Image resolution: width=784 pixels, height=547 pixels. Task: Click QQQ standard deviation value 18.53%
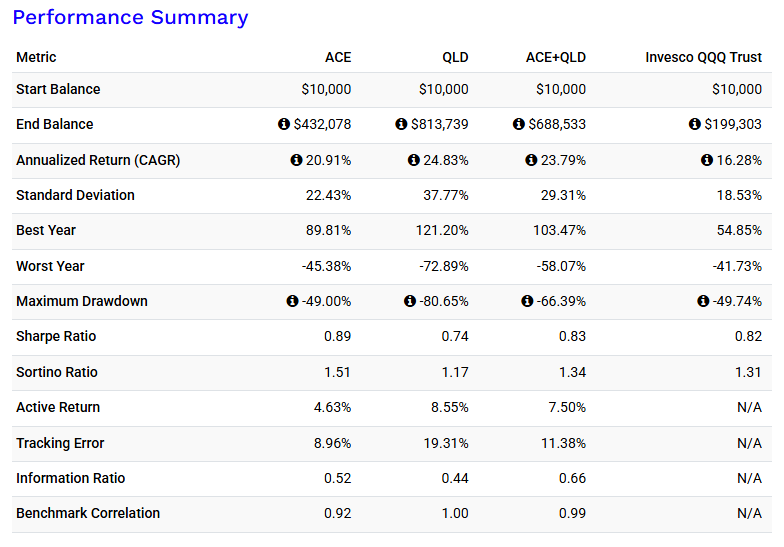click(x=740, y=195)
